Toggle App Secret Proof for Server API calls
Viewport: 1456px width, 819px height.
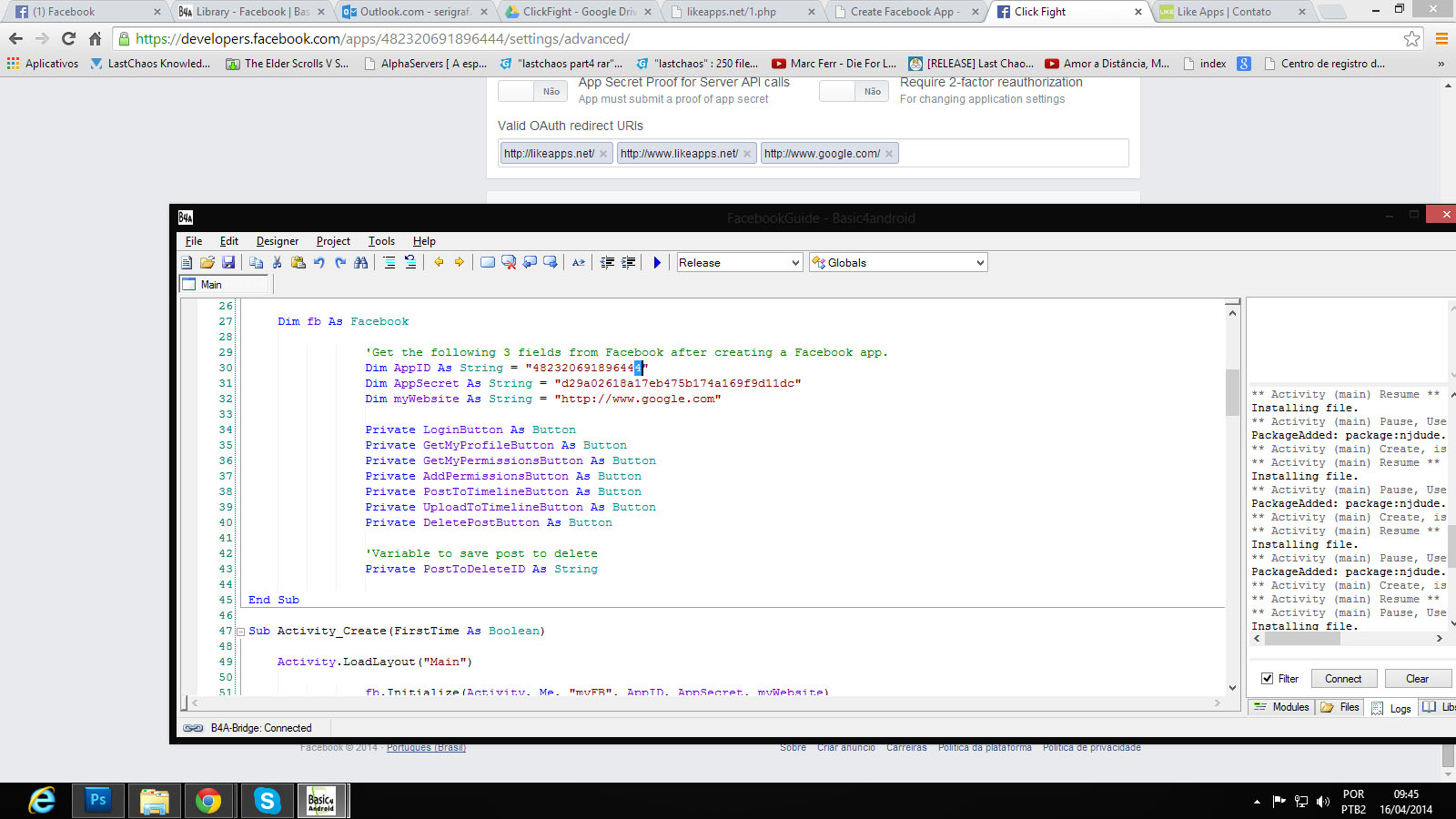[532, 91]
